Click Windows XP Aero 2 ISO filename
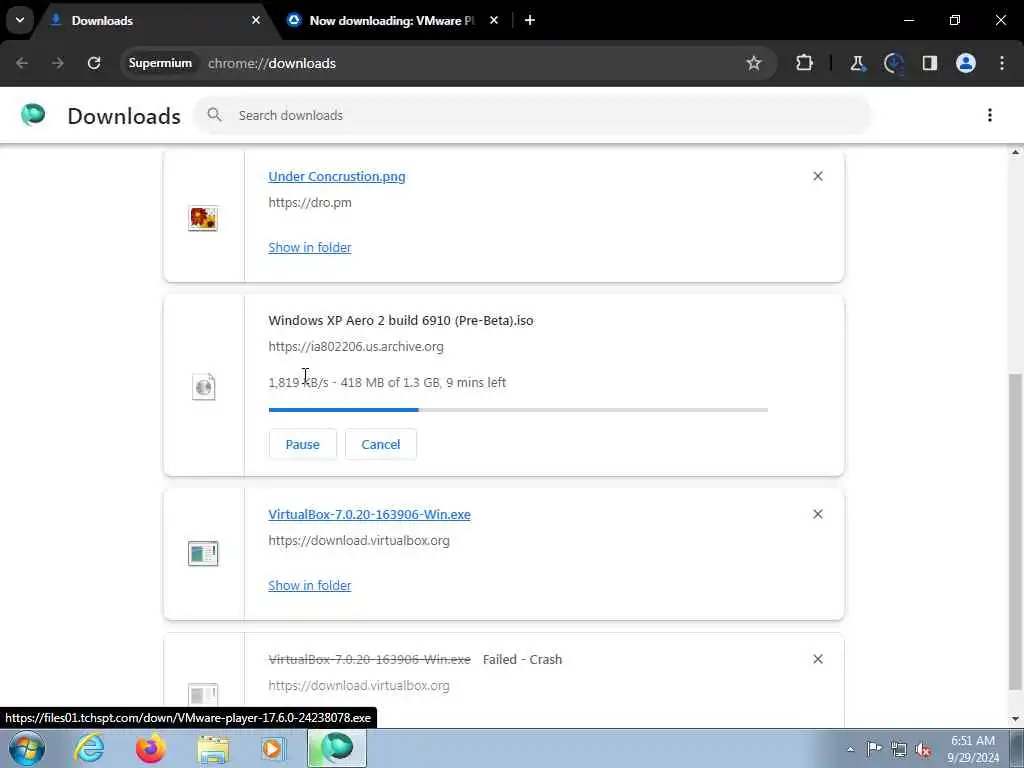 click(401, 321)
